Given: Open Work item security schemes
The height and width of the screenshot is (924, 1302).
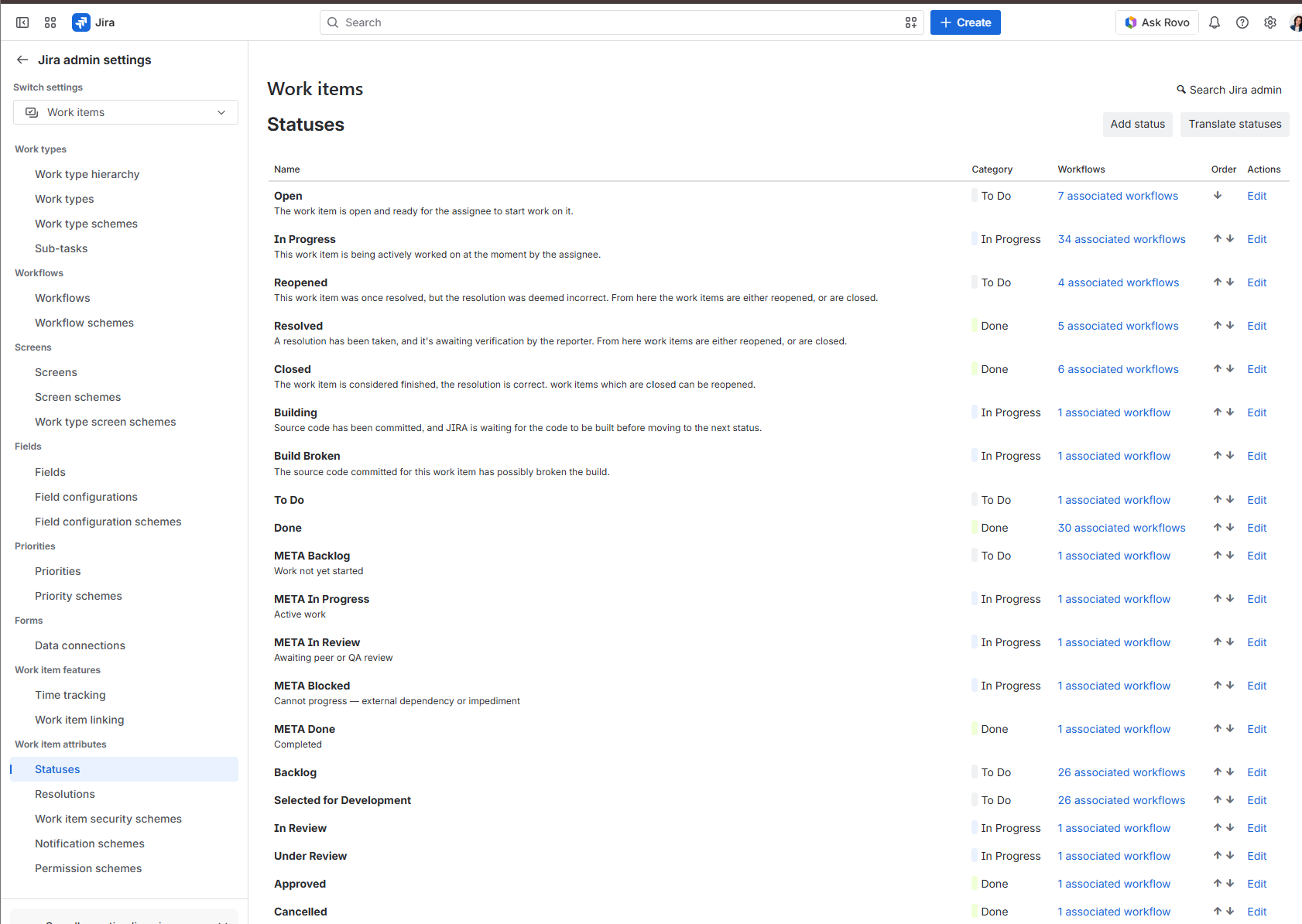Looking at the screenshot, I should [108, 819].
